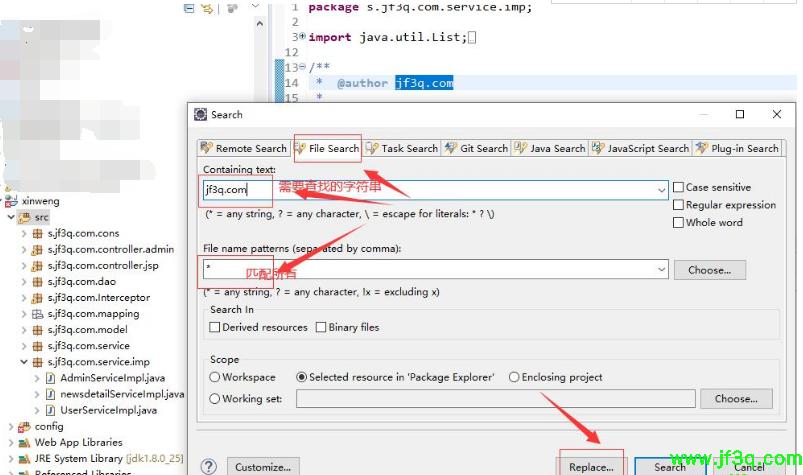Open the Git Search tab
This screenshot has height=475, width=803.
click(x=475, y=148)
